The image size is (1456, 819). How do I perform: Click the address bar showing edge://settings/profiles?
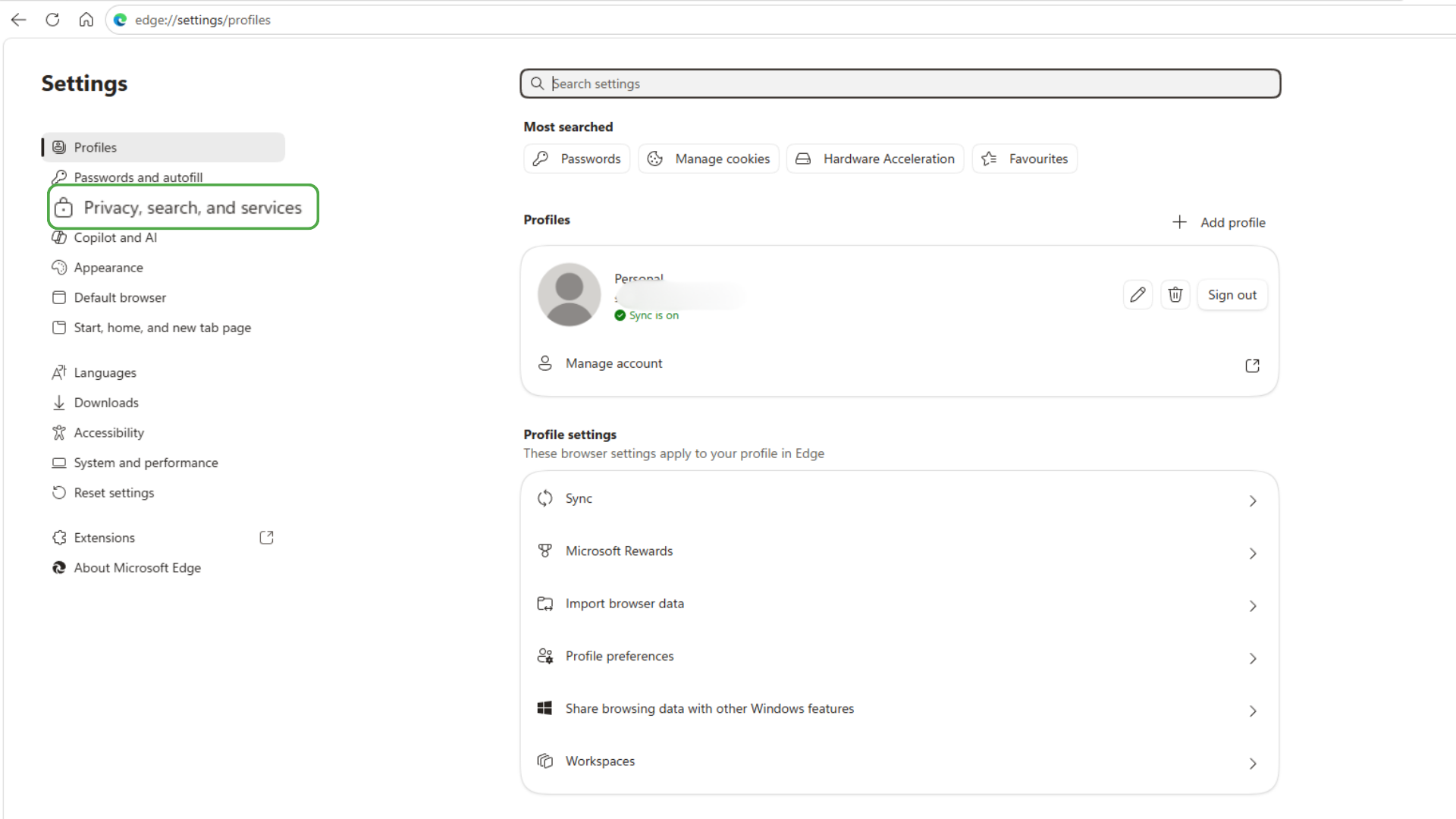coord(781,20)
